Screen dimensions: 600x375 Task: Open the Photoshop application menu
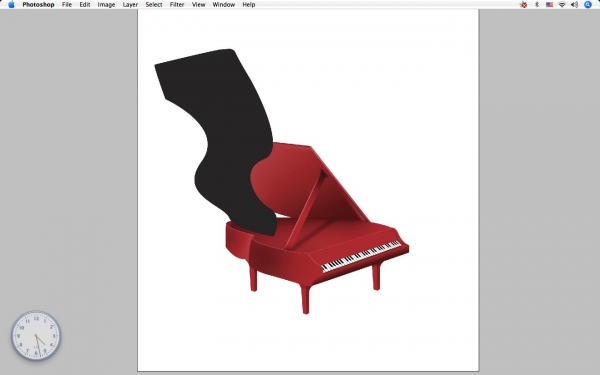click(x=38, y=5)
